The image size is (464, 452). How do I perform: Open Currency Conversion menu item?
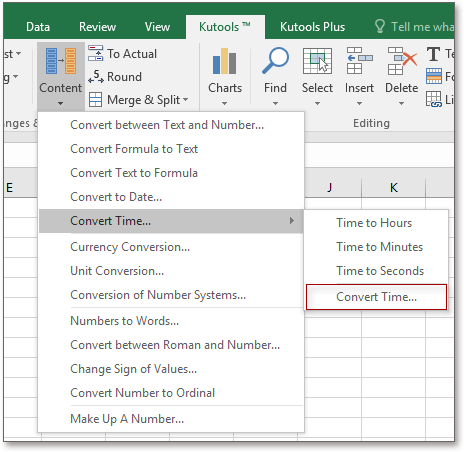click(x=171, y=247)
